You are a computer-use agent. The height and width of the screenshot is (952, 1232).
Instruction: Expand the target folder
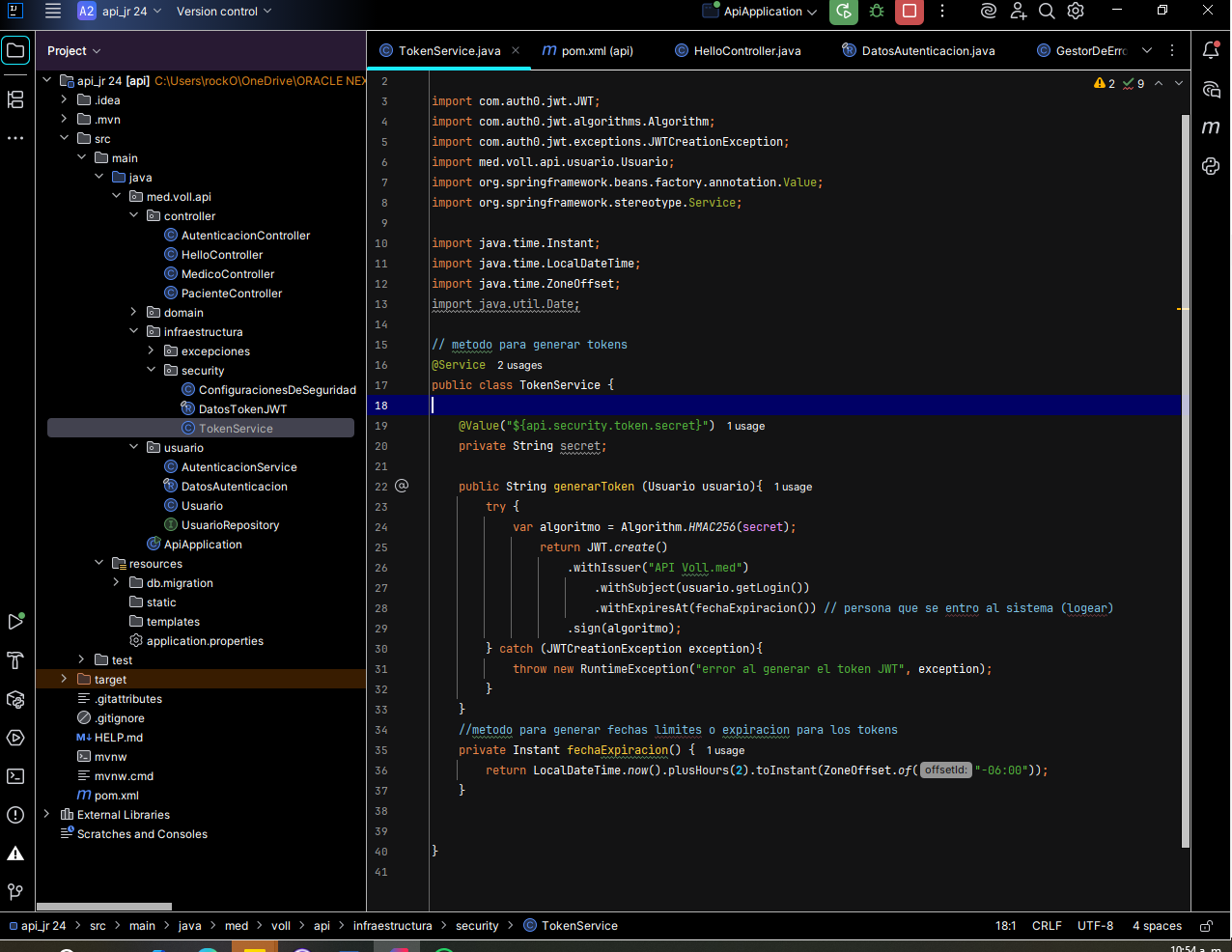(x=65, y=679)
